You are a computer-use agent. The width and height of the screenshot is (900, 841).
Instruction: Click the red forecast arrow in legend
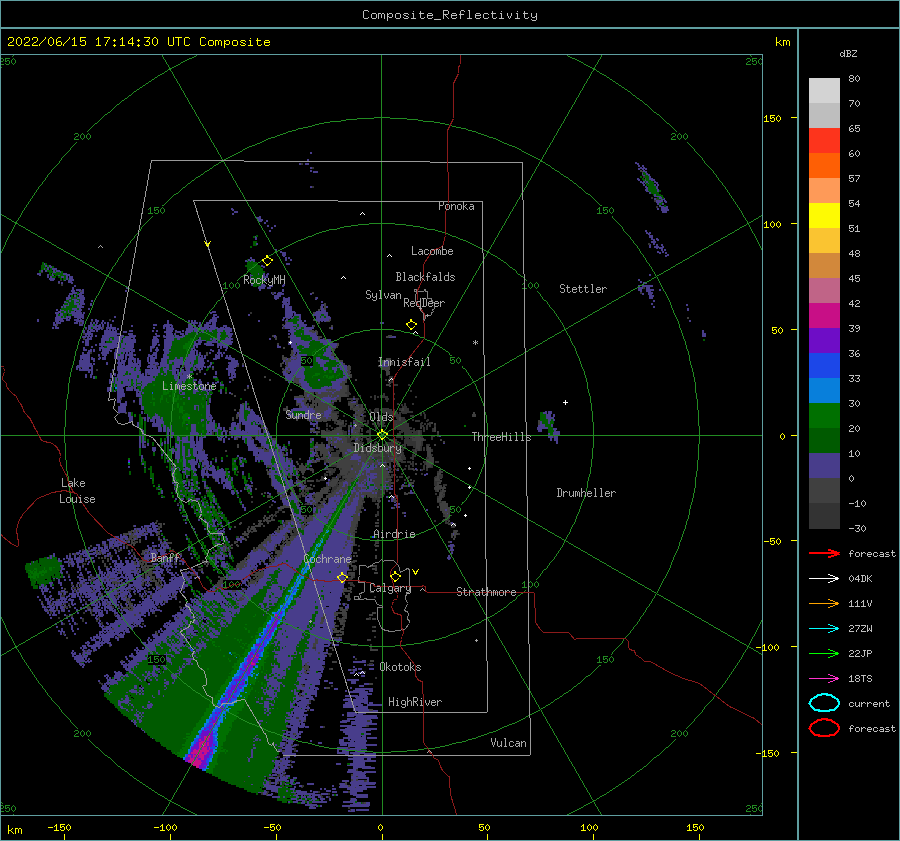(x=824, y=553)
